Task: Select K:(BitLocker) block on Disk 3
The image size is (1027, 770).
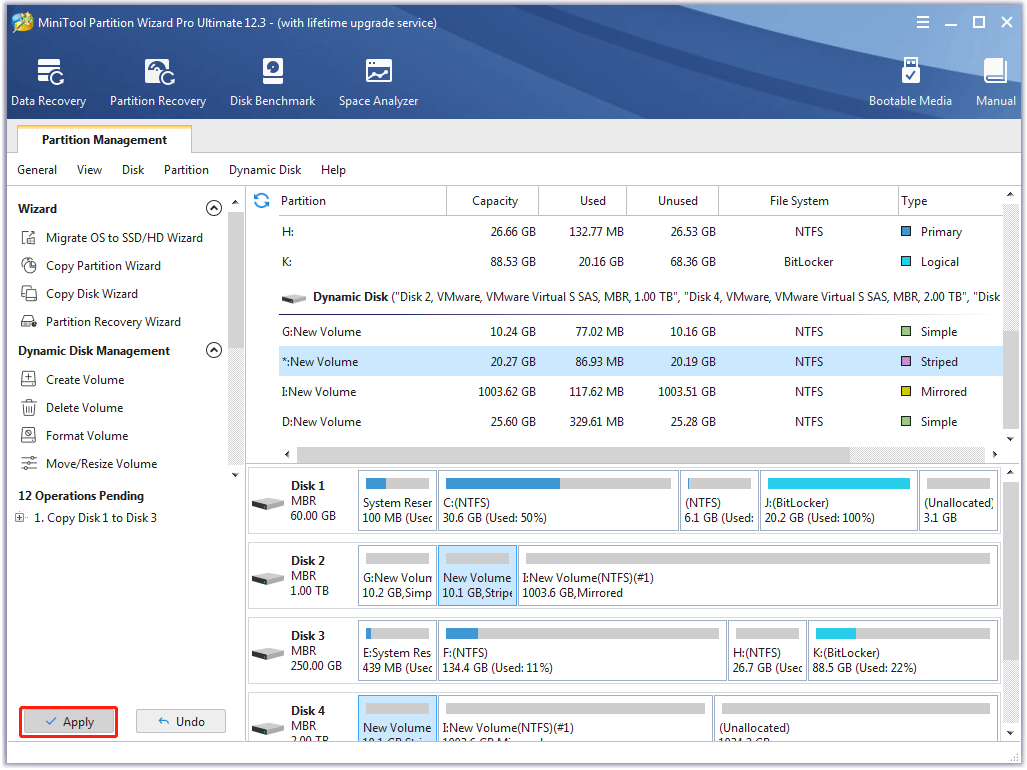Action: tap(903, 651)
